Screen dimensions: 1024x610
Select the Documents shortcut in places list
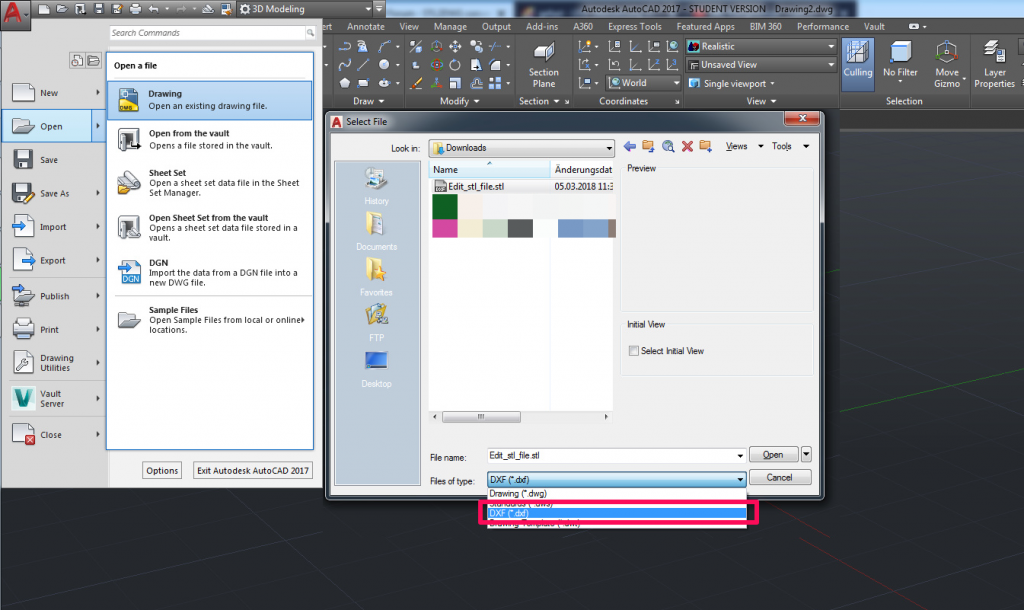(x=376, y=232)
